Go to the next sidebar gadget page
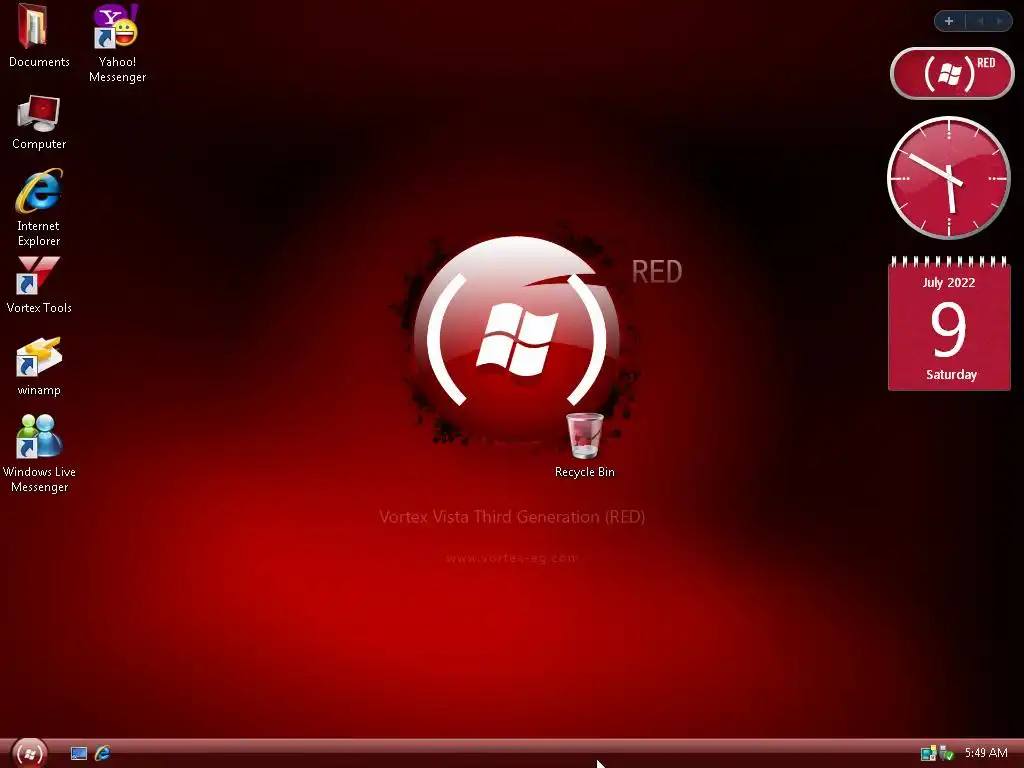1024x768 pixels. click(x=1000, y=21)
